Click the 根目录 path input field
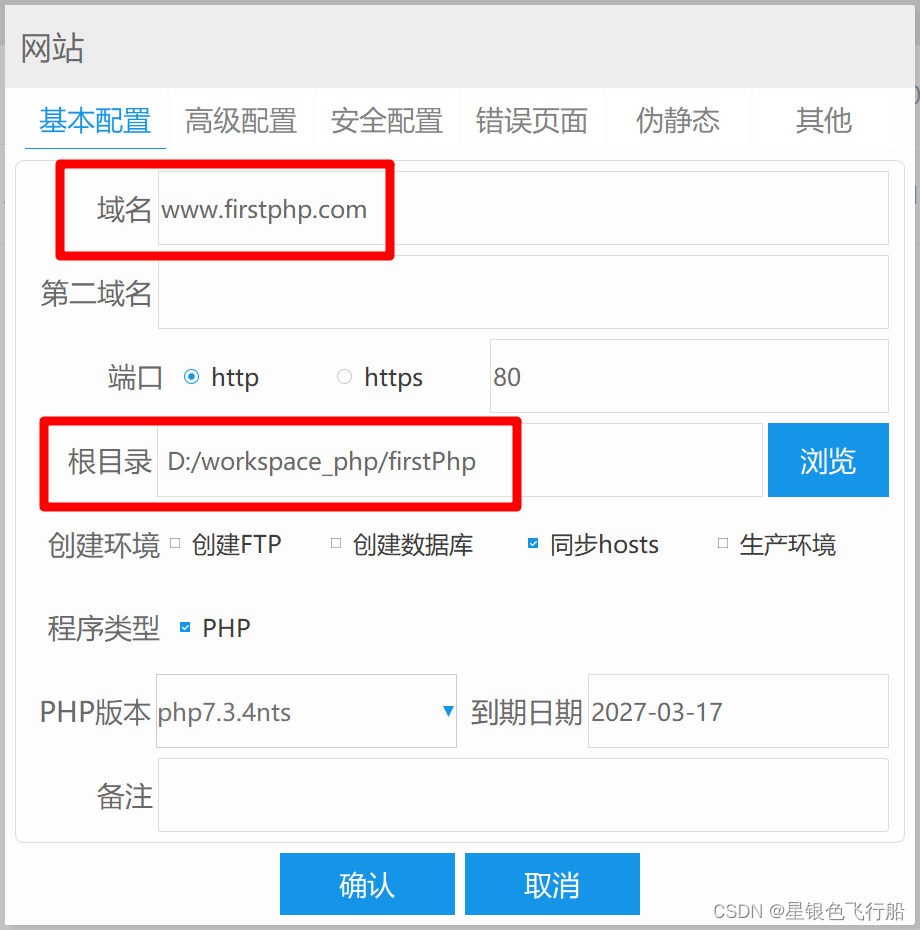The width and height of the screenshot is (920, 930). (x=460, y=460)
